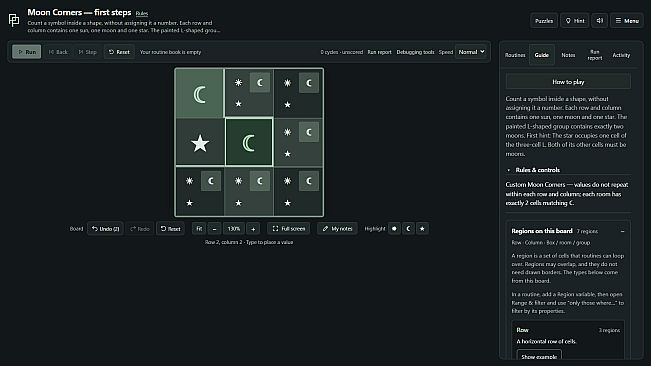Viewport: 651px width, 366px height.
Task: Click the moon candidate in row 3, column 1
Action: pos(210,181)
